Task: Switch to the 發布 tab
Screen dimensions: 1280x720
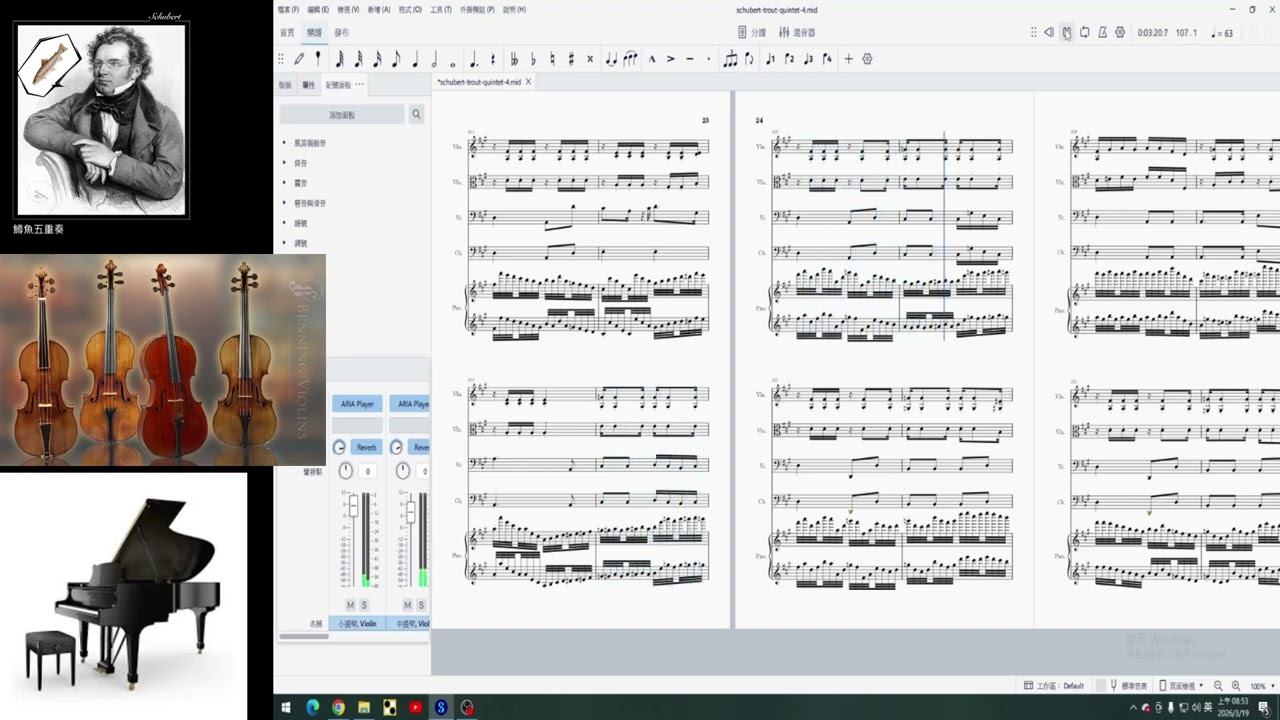Action: [x=342, y=33]
